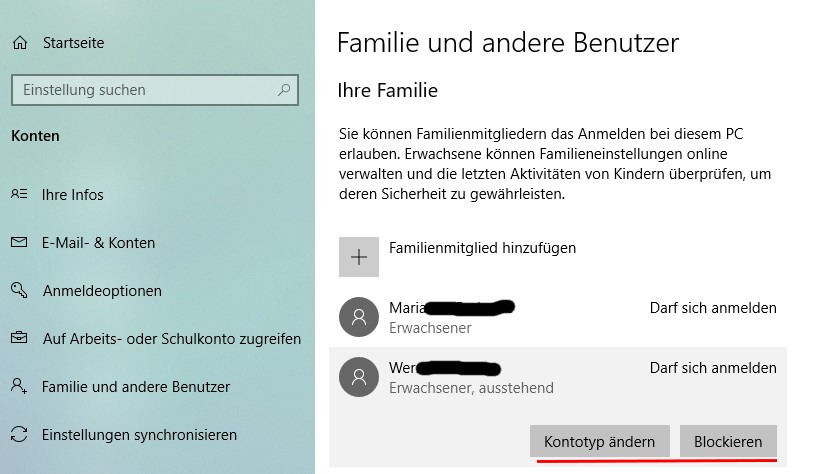Click the E-Mail- & Konten envelope icon
This screenshot has width=824, height=474.
[19, 242]
